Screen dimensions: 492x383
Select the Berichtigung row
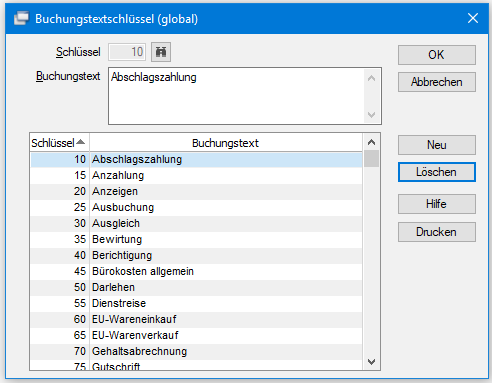coord(196,255)
